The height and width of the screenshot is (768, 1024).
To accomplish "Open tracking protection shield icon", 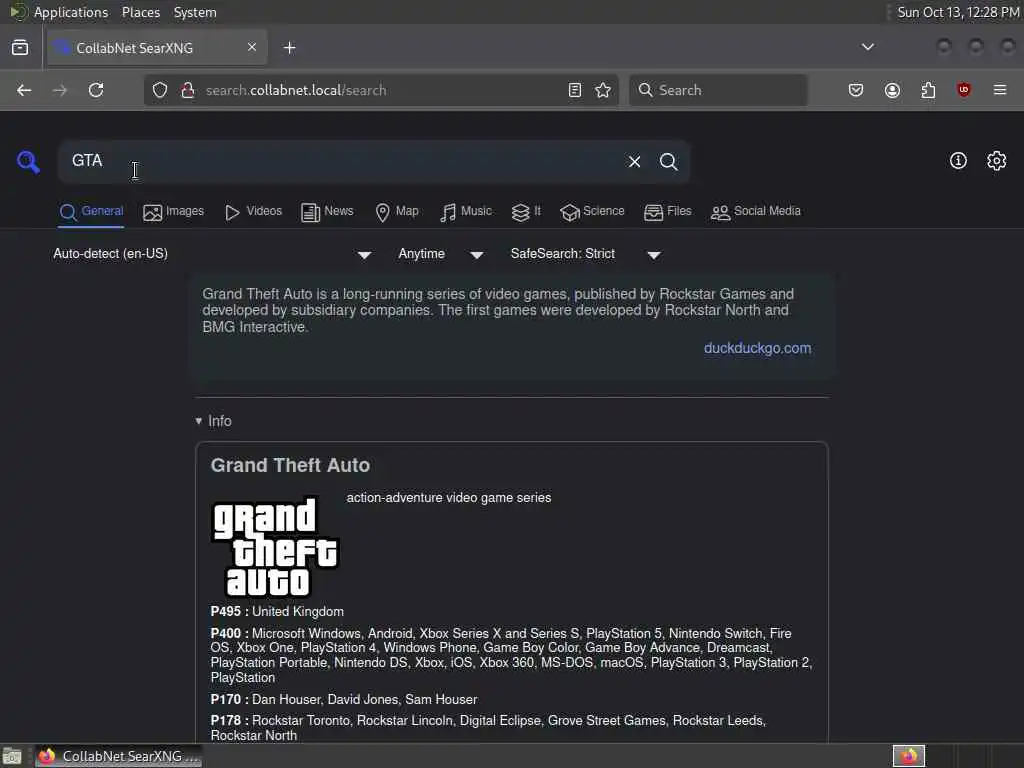I will pyautogui.click(x=160, y=90).
